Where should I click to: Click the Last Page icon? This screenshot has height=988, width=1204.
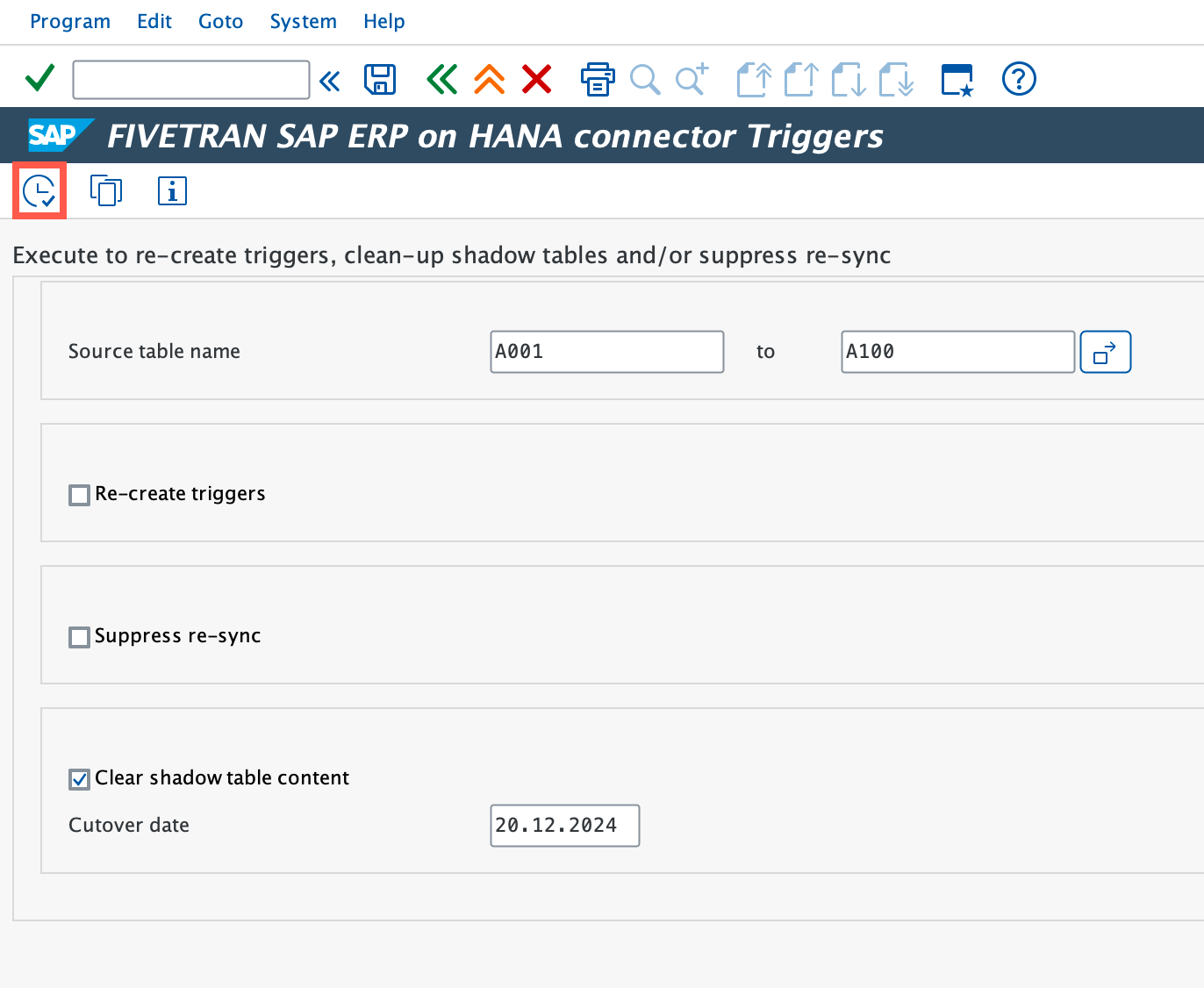click(896, 79)
